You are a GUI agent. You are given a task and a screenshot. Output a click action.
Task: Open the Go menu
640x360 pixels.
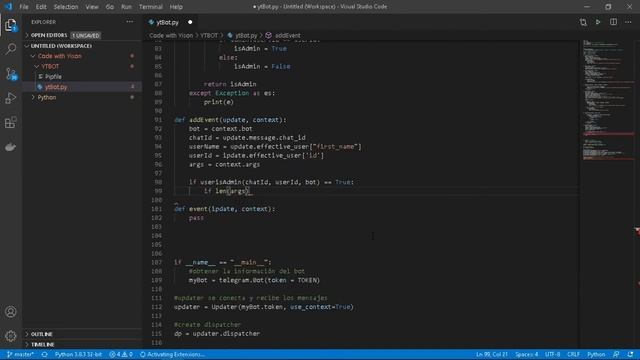[x=110, y=7]
